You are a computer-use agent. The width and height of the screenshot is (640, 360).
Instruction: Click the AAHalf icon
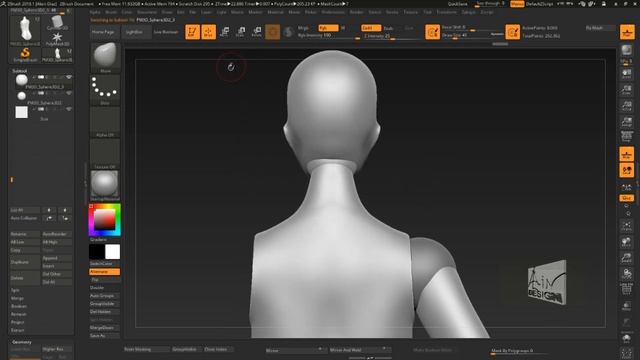coord(627,122)
